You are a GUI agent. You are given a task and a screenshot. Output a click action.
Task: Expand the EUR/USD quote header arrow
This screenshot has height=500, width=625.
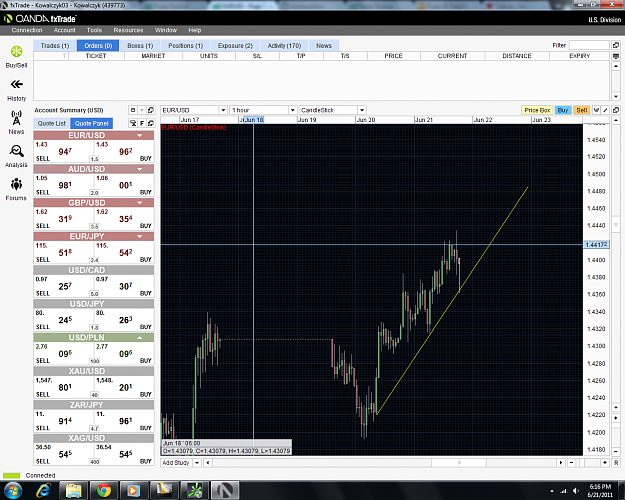click(140, 135)
